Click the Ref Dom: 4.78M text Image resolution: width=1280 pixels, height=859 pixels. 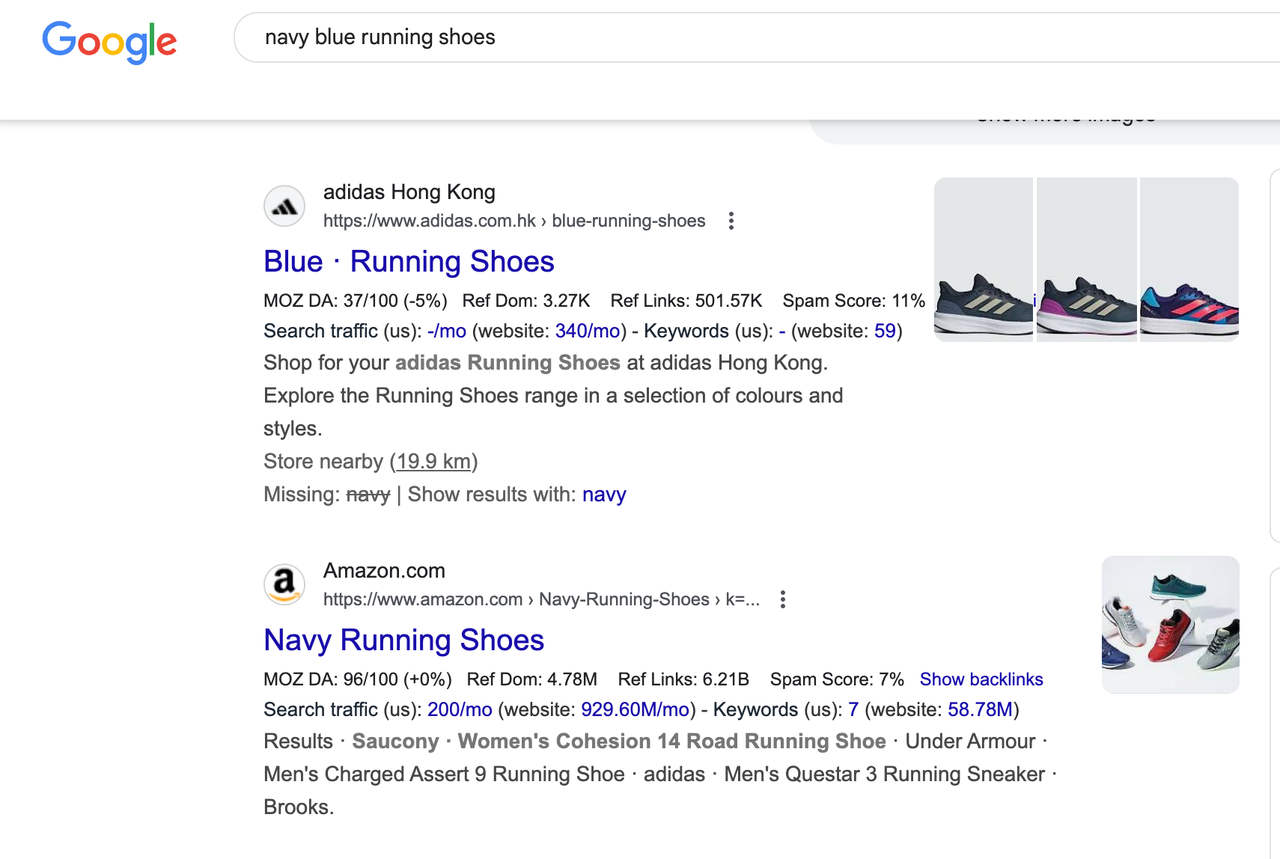pyautogui.click(x=532, y=680)
